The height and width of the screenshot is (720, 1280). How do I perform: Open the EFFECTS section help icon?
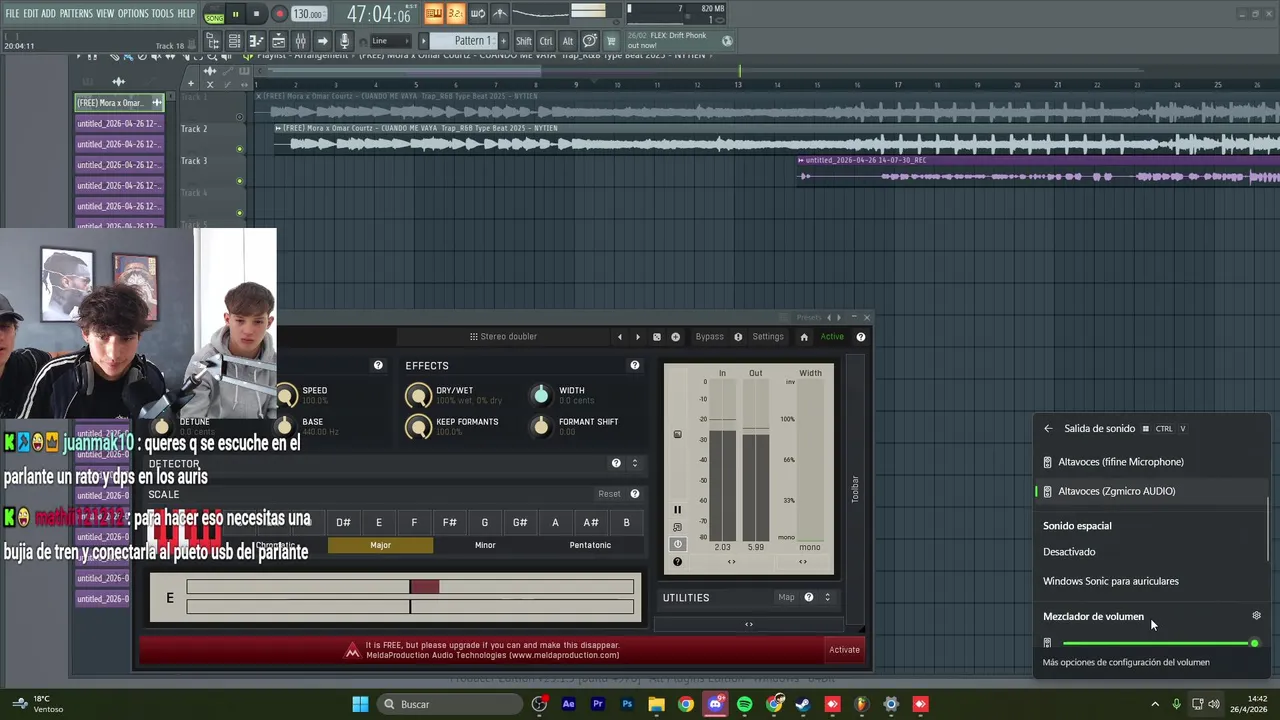(x=634, y=366)
